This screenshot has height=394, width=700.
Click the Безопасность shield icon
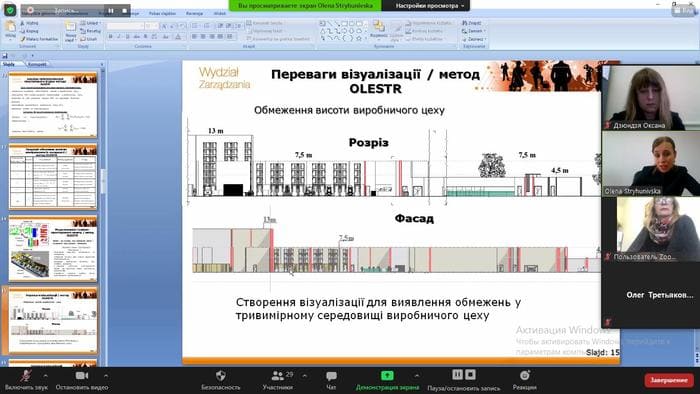coord(221,376)
